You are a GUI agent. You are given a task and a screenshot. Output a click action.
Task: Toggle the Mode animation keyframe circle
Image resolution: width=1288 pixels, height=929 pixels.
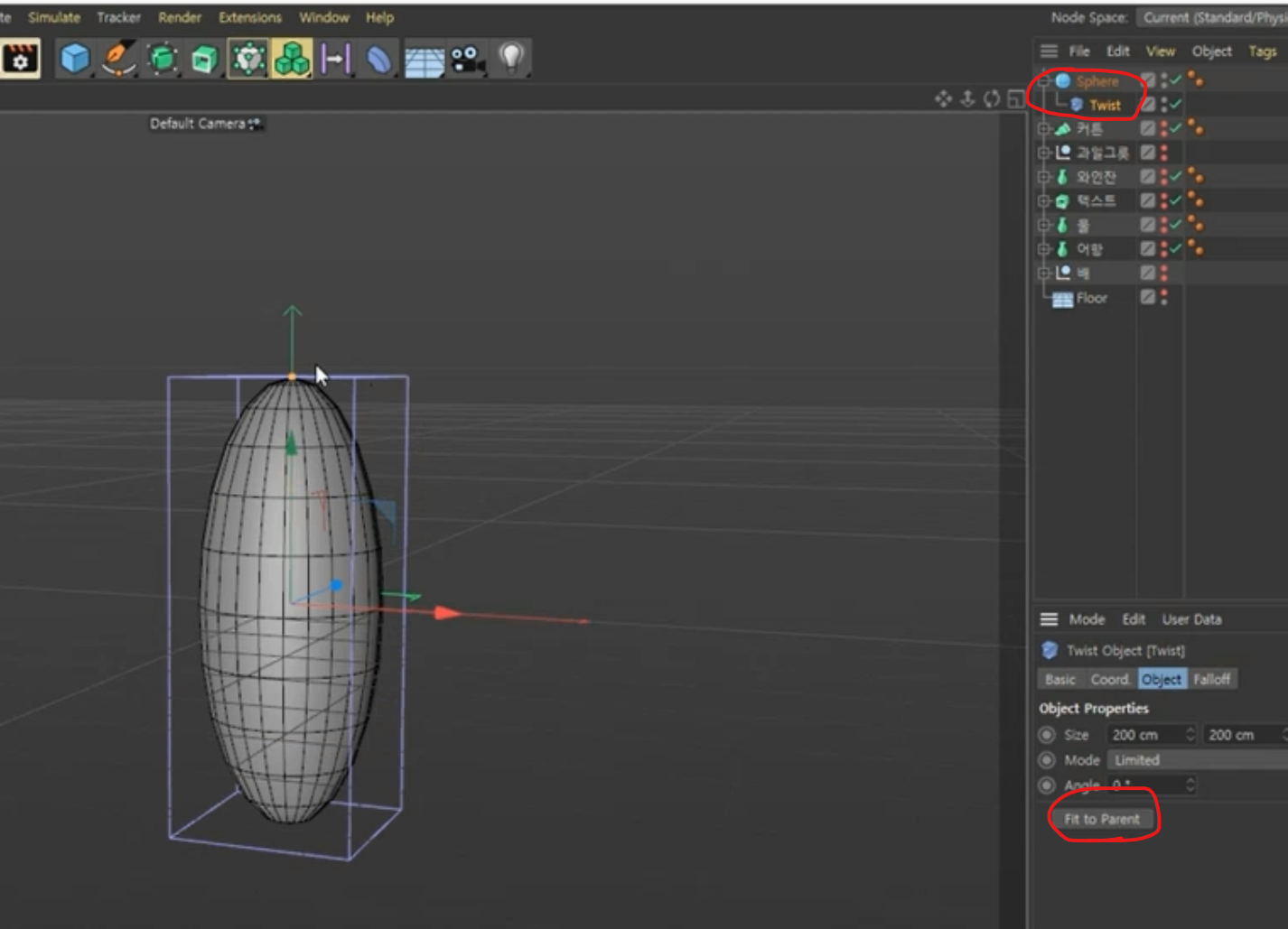click(x=1047, y=760)
